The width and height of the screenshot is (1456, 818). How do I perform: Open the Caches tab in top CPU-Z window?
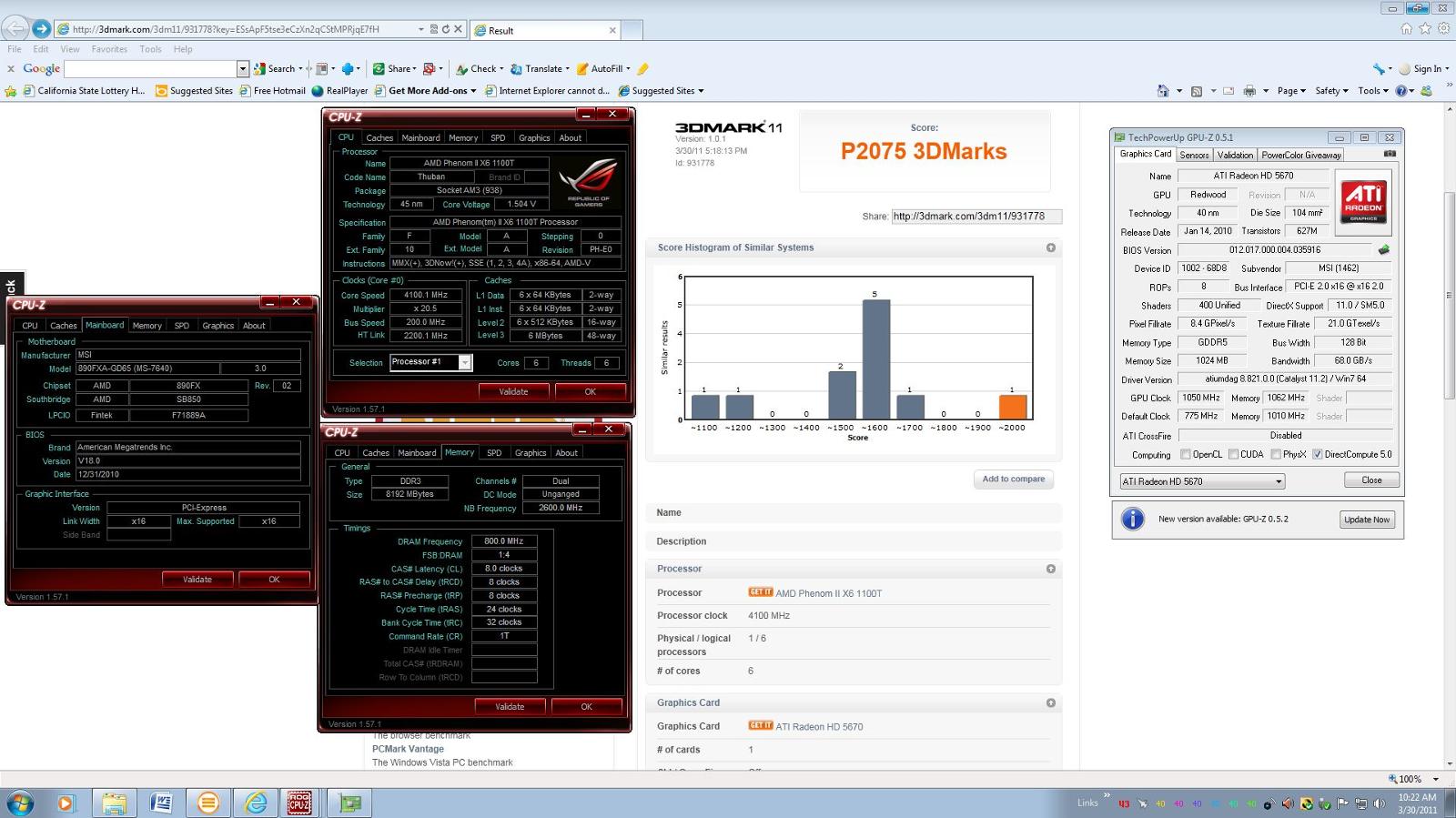pos(379,138)
